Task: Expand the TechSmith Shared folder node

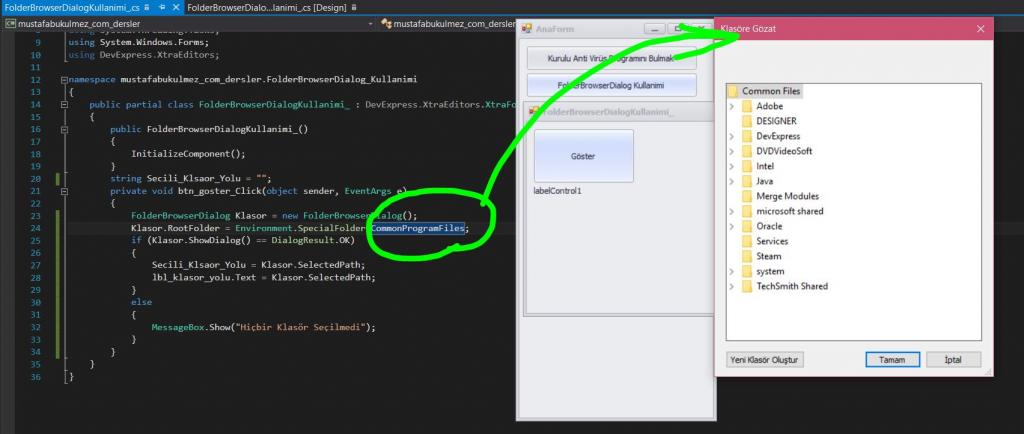Action: pyautogui.click(x=731, y=286)
